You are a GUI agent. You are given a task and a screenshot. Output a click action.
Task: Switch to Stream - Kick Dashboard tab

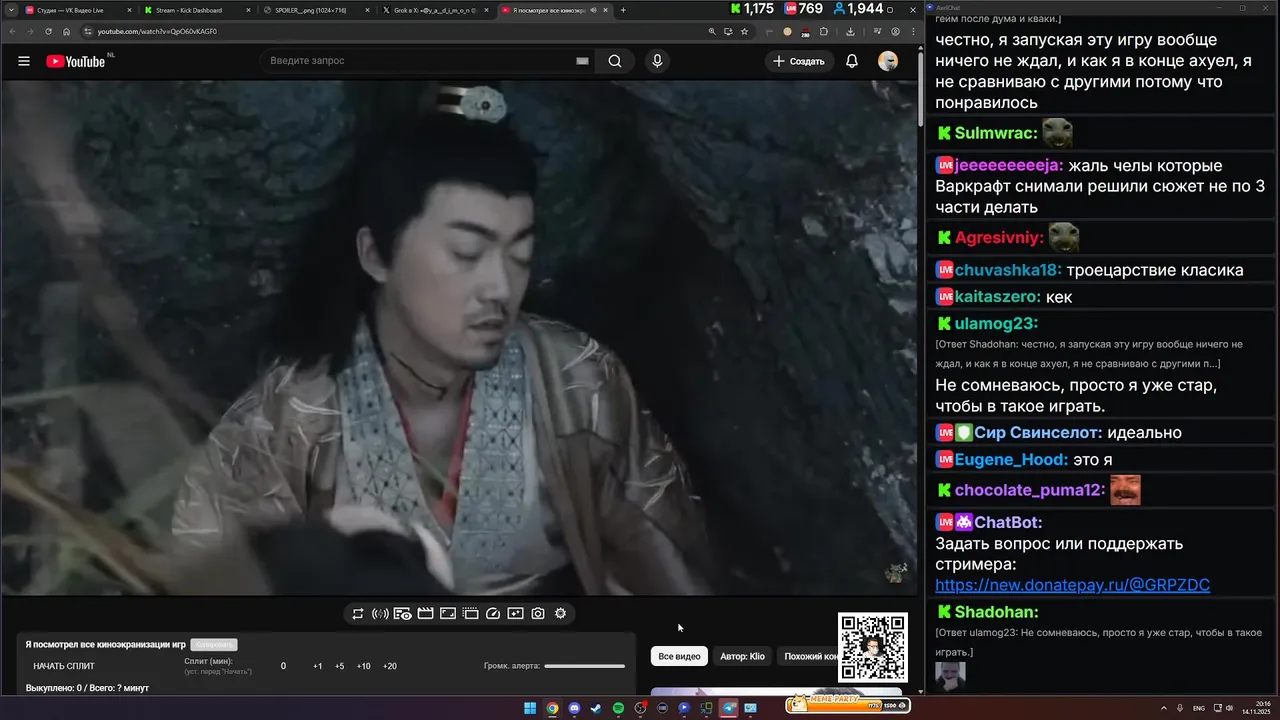(196, 10)
